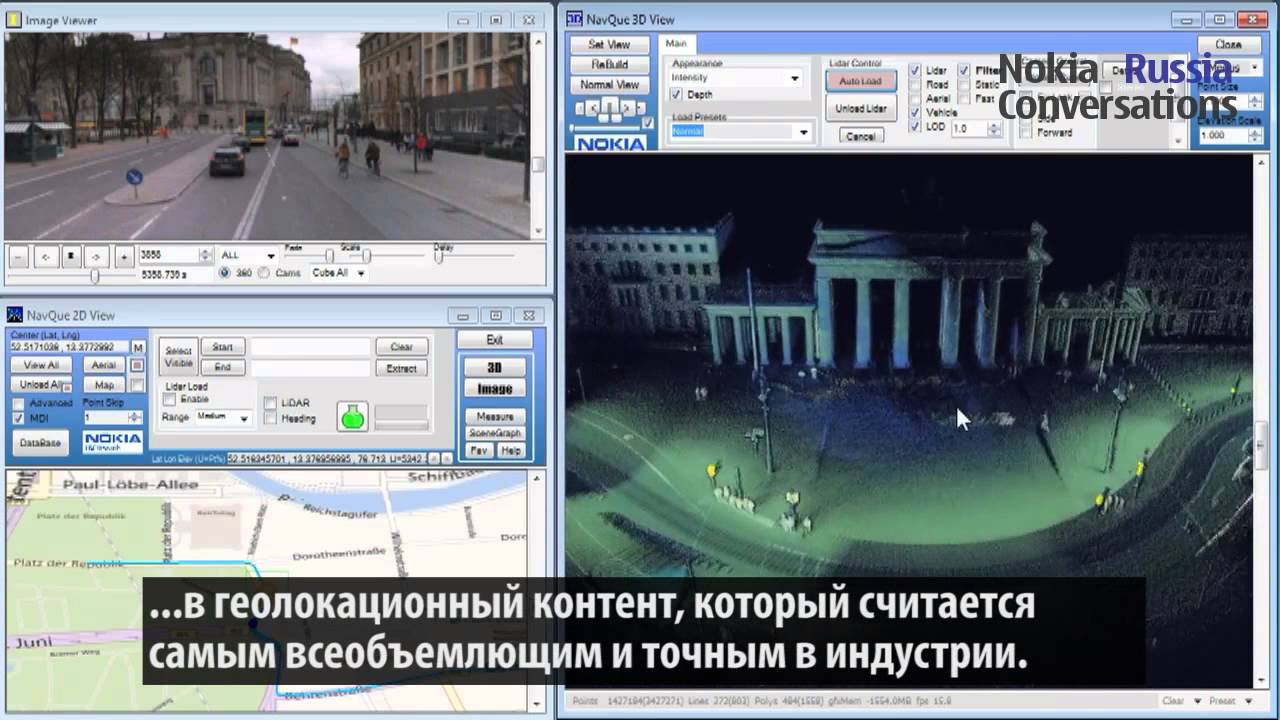The height and width of the screenshot is (720, 1280).
Task: Click the Normal View button
Action: (609, 85)
